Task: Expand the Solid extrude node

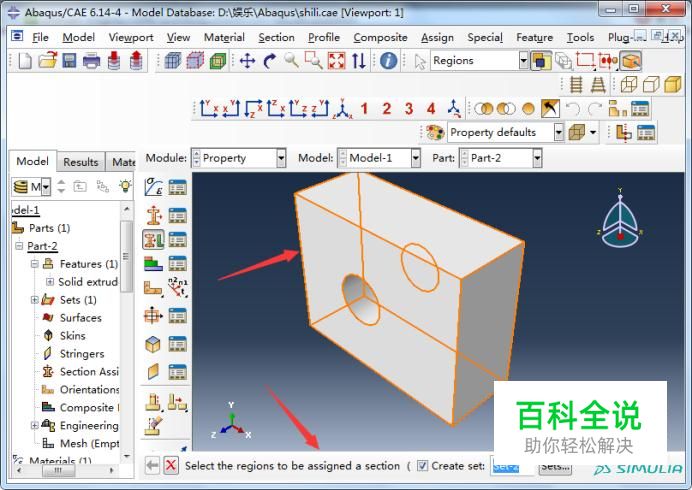Action: click(50, 282)
